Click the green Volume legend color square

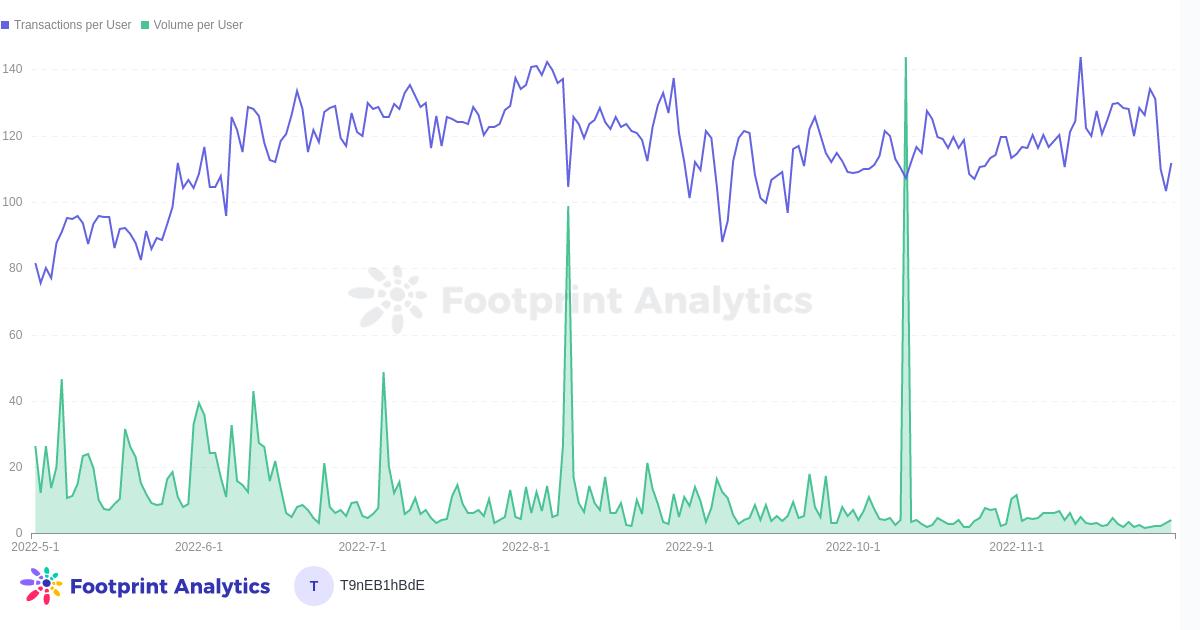[x=145, y=25]
